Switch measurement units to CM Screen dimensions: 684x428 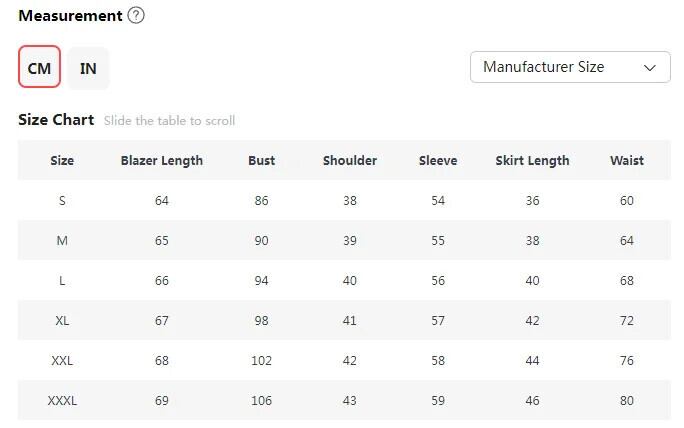pos(39,68)
